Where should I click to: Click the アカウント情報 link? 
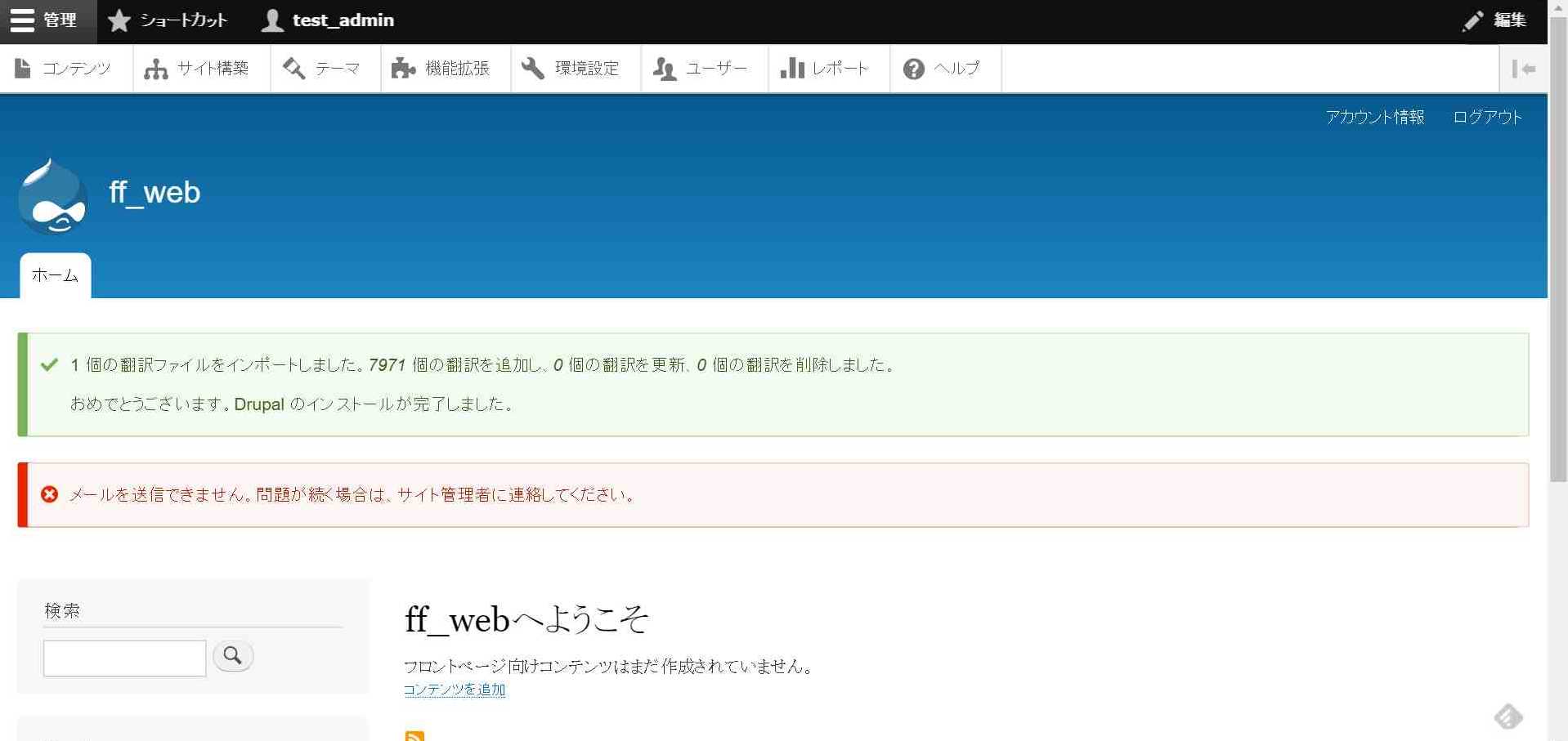[x=1374, y=118]
